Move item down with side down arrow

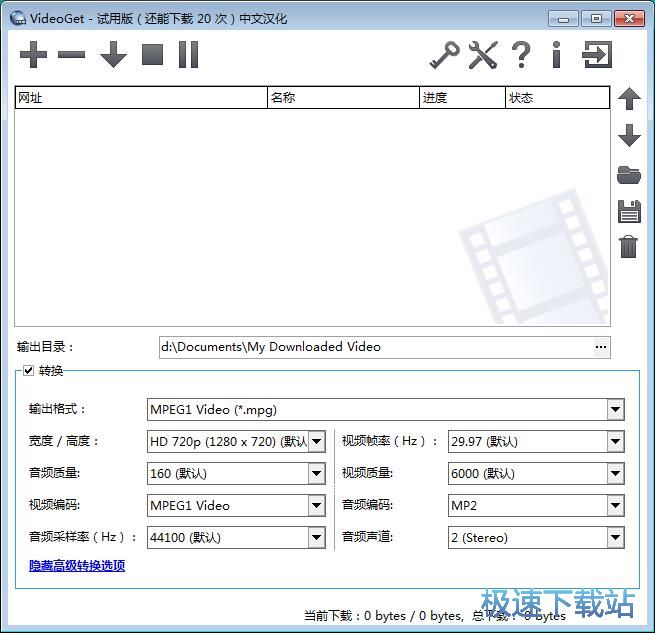tap(629, 135)
